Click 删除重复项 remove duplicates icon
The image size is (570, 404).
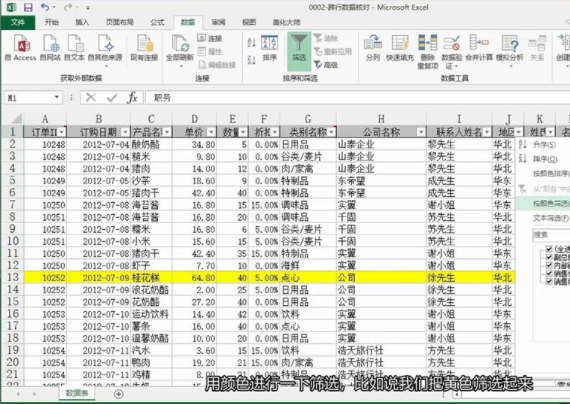[428, 51]
